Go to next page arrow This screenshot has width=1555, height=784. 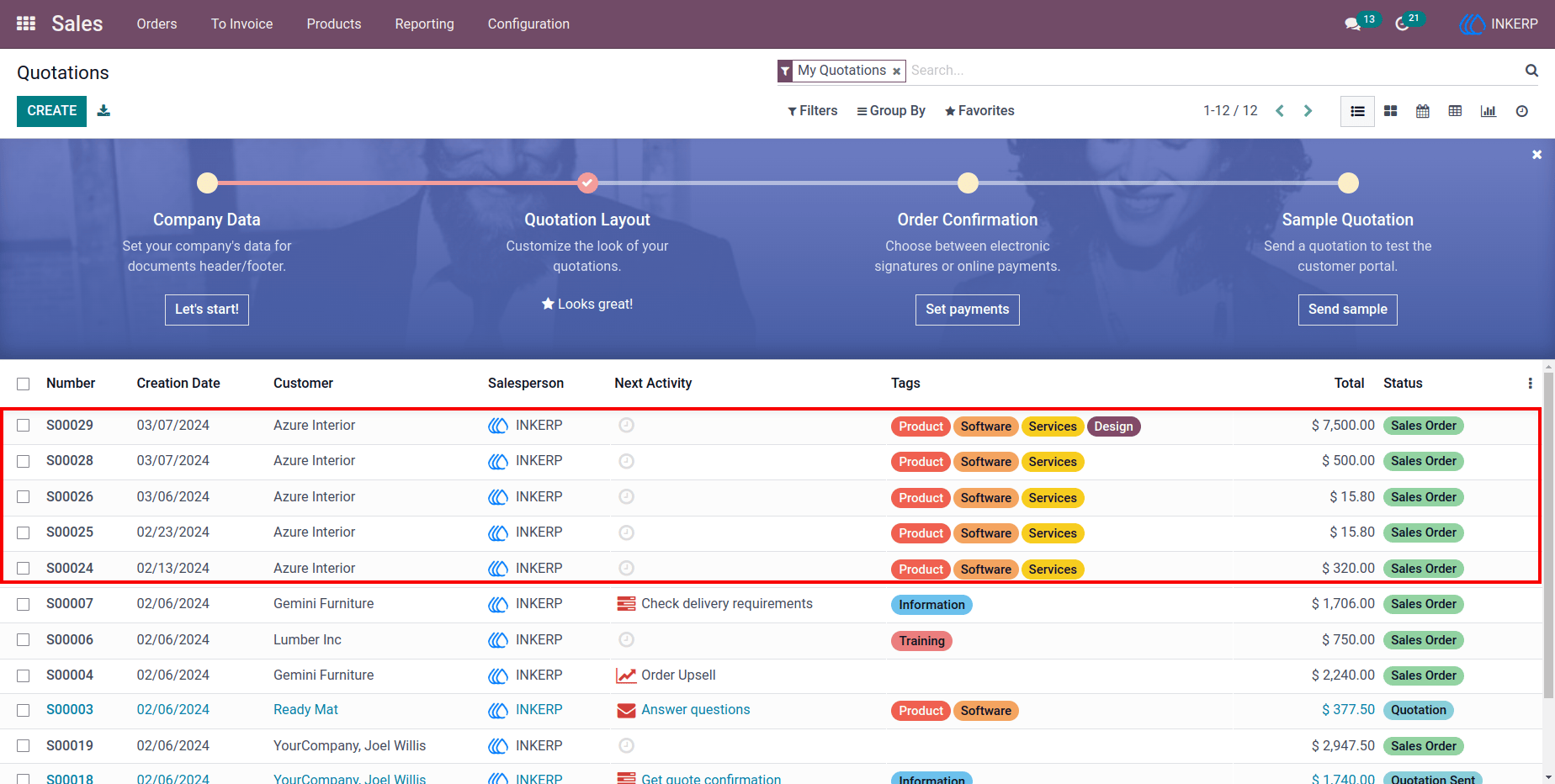1308,111
